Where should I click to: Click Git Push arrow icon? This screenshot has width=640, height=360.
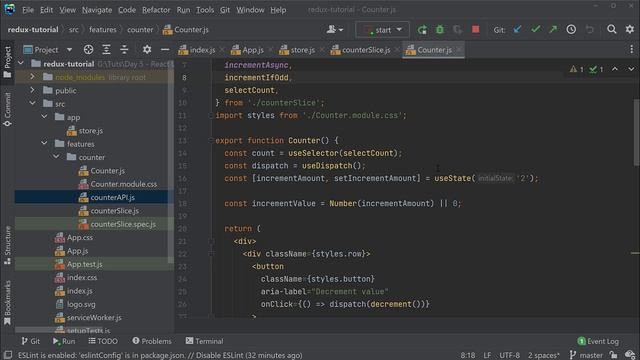coord(553,29)
